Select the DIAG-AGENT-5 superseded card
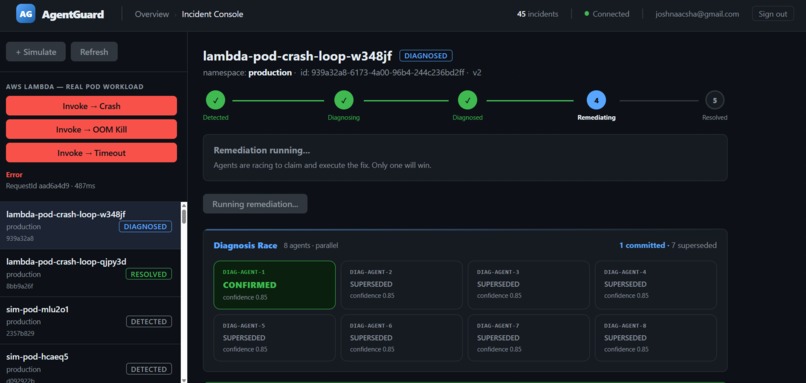 tap(274, 338)
